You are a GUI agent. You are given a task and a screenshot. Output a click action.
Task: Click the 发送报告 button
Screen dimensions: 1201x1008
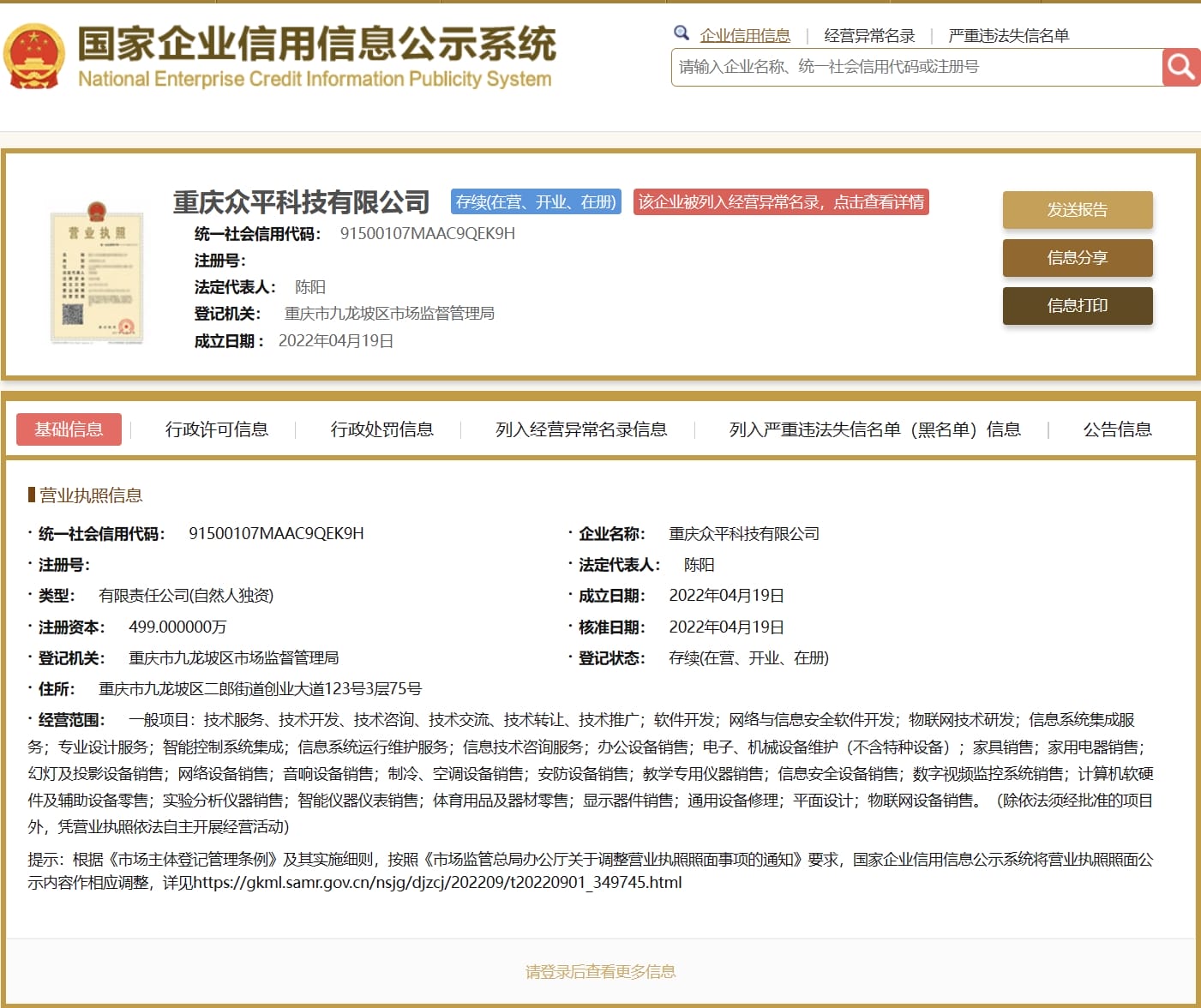(x=1077, y=210)
